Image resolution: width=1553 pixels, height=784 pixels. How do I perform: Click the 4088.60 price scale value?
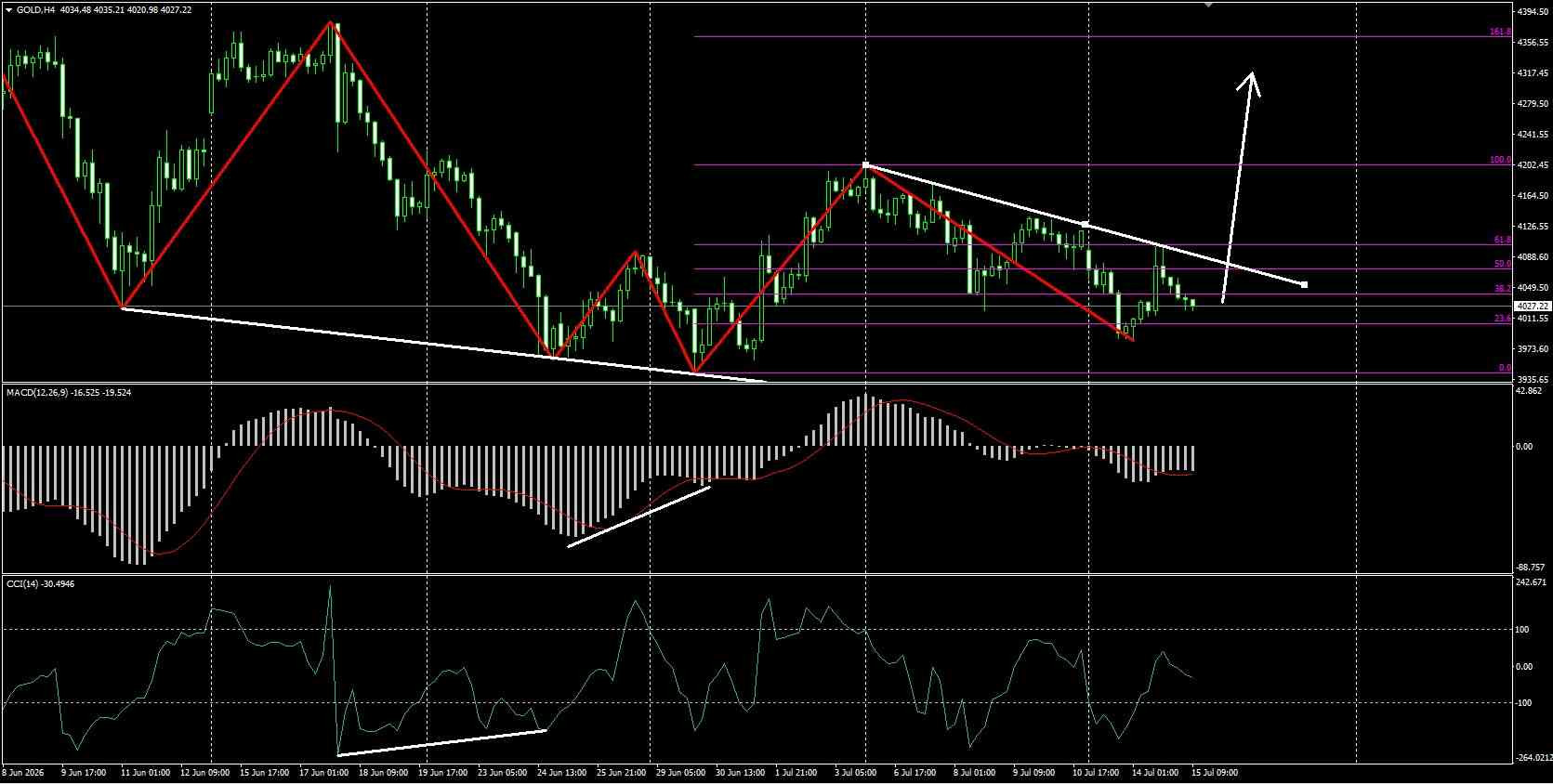1532,257
